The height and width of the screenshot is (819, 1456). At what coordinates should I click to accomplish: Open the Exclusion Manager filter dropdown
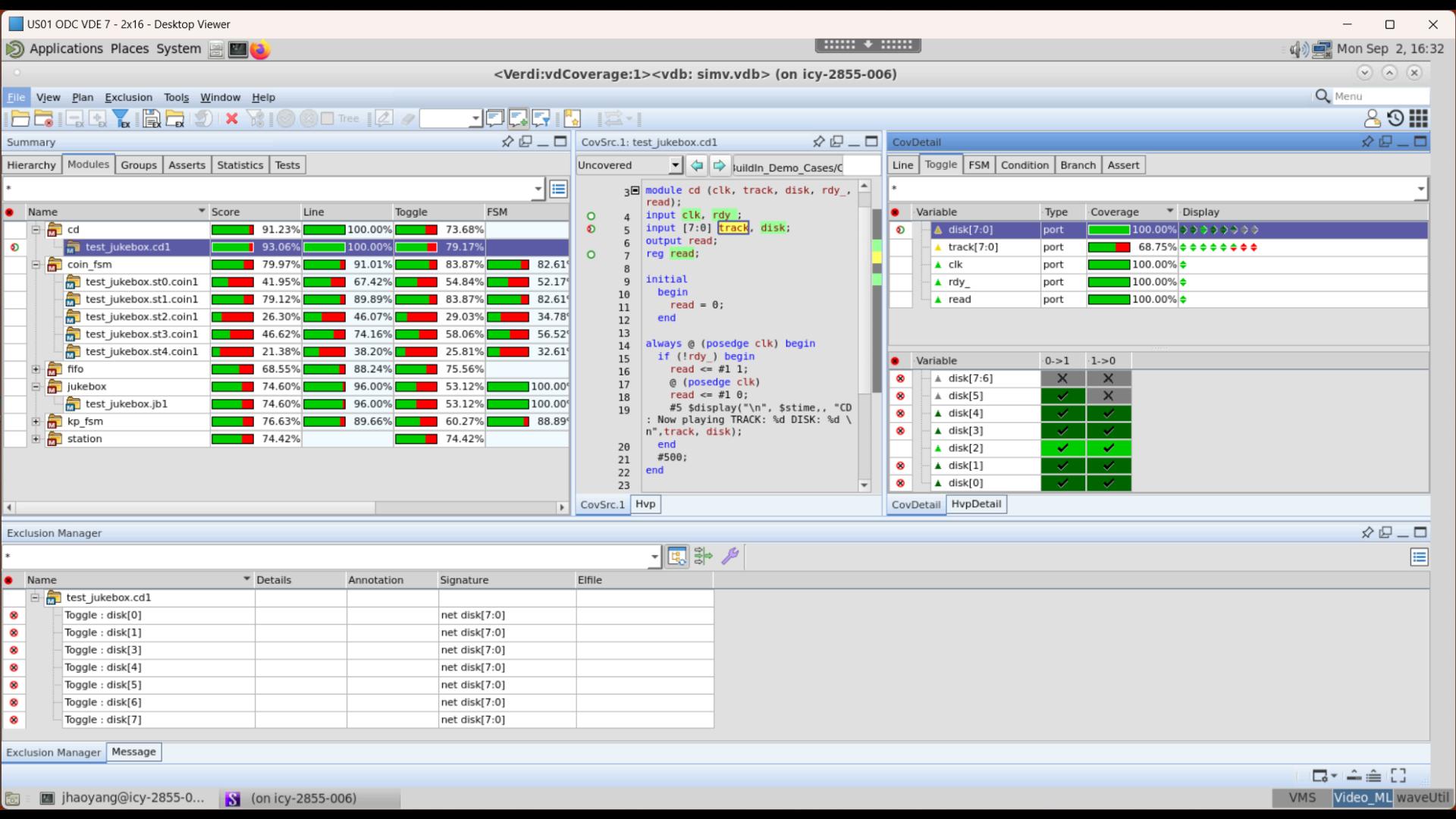click(654, 557)
